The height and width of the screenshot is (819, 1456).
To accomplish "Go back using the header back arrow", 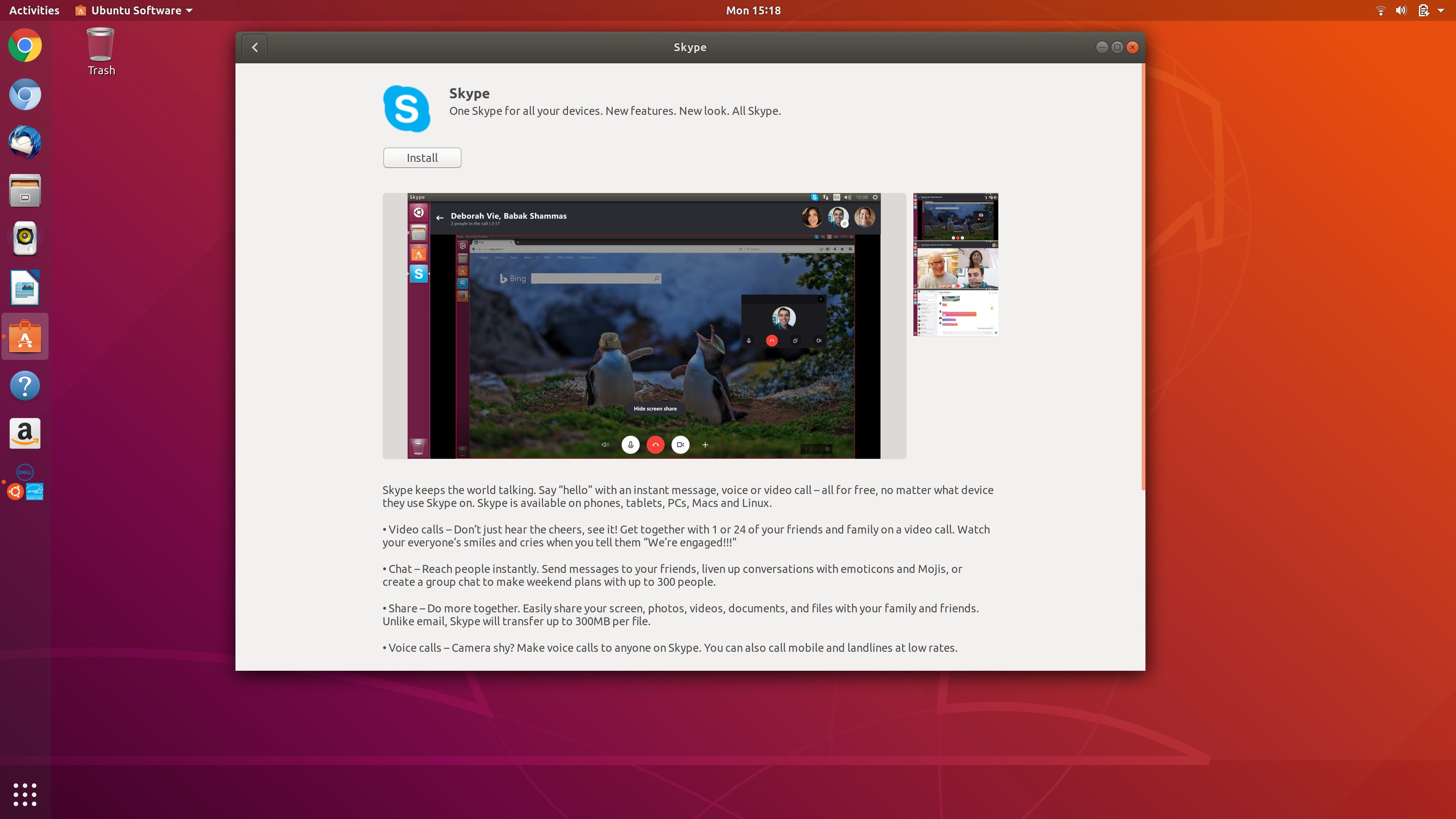I will click(x=255, y=47).
